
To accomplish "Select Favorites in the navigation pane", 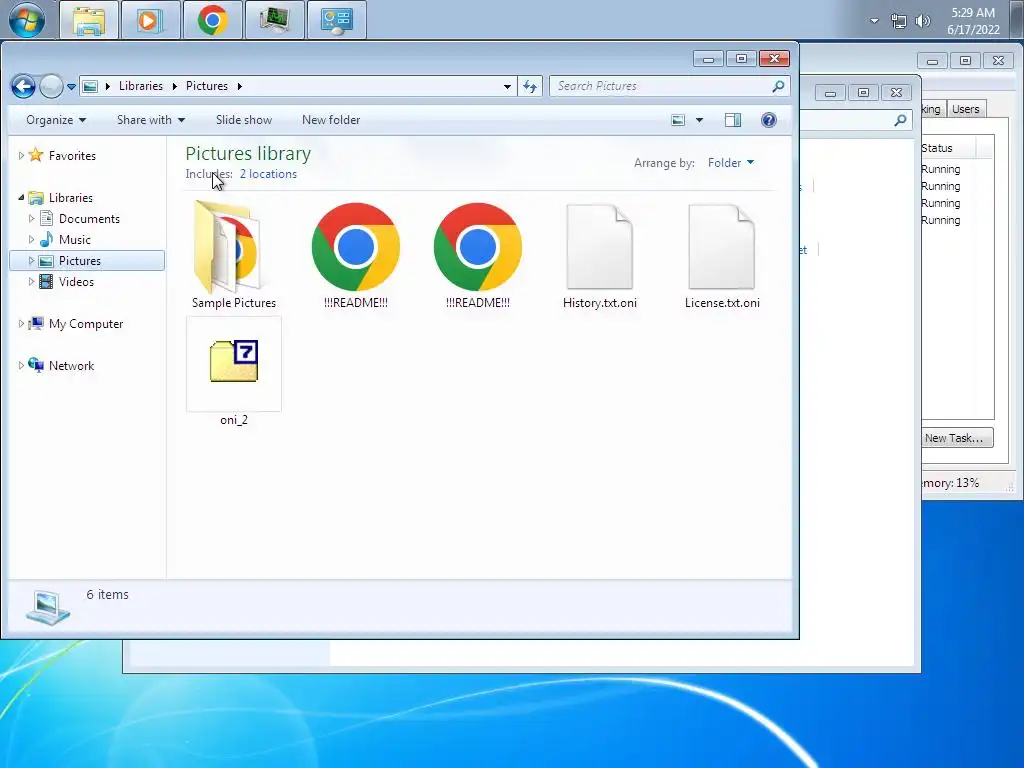I will [72, 156].
